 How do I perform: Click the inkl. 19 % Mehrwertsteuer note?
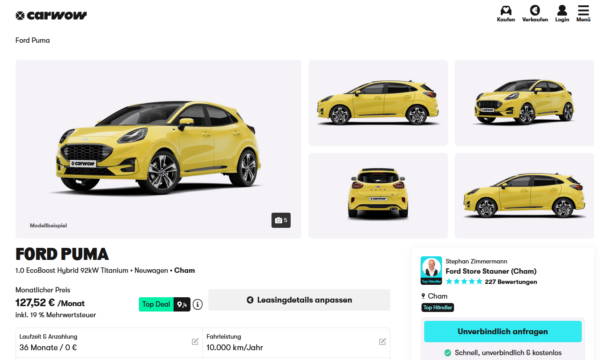click(x=55, y=315)
